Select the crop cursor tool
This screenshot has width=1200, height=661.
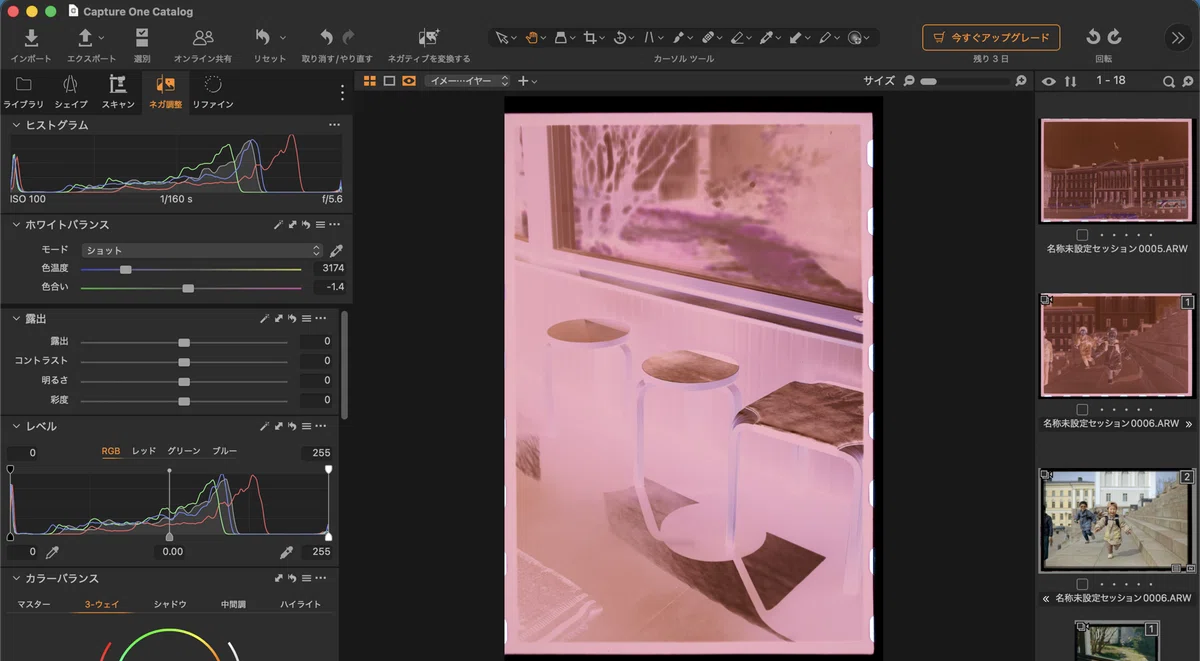tap(590, 38)
